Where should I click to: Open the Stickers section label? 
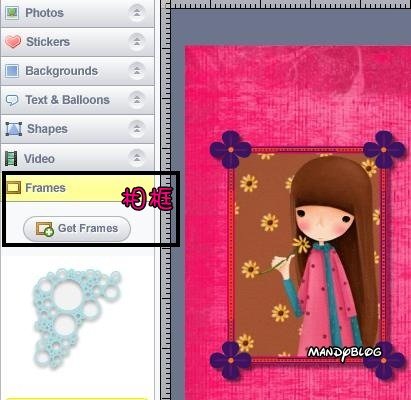click(x=48, y=42)
